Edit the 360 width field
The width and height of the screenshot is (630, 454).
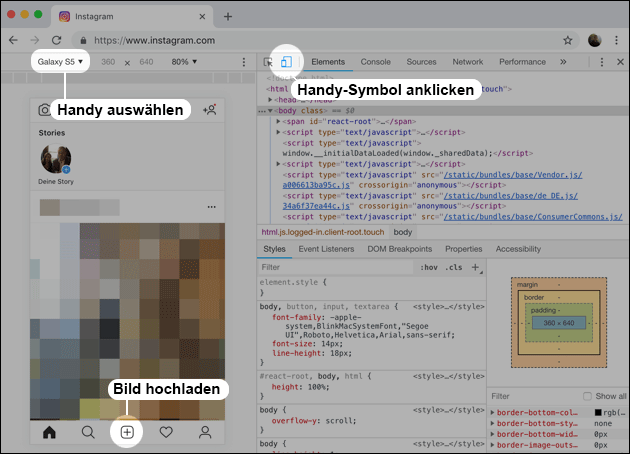click(x=108, y=62)
